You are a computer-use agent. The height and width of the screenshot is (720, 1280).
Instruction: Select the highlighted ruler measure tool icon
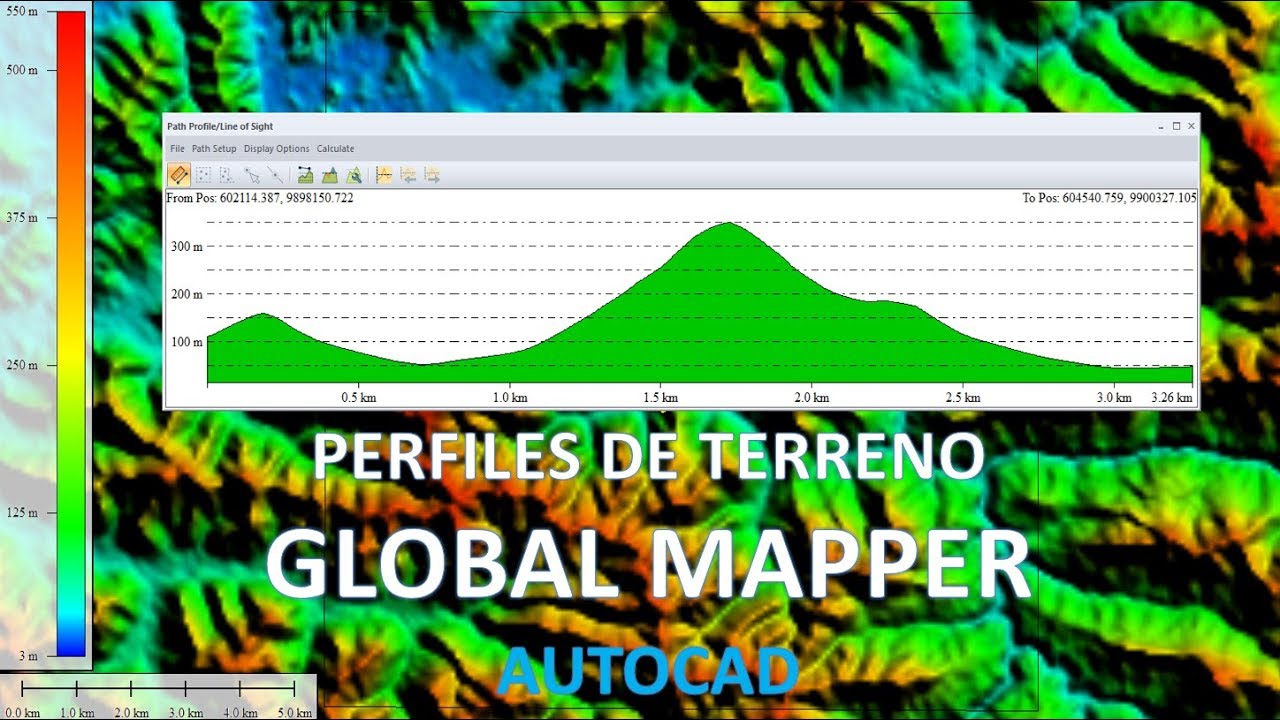click(x=179, y=176)
